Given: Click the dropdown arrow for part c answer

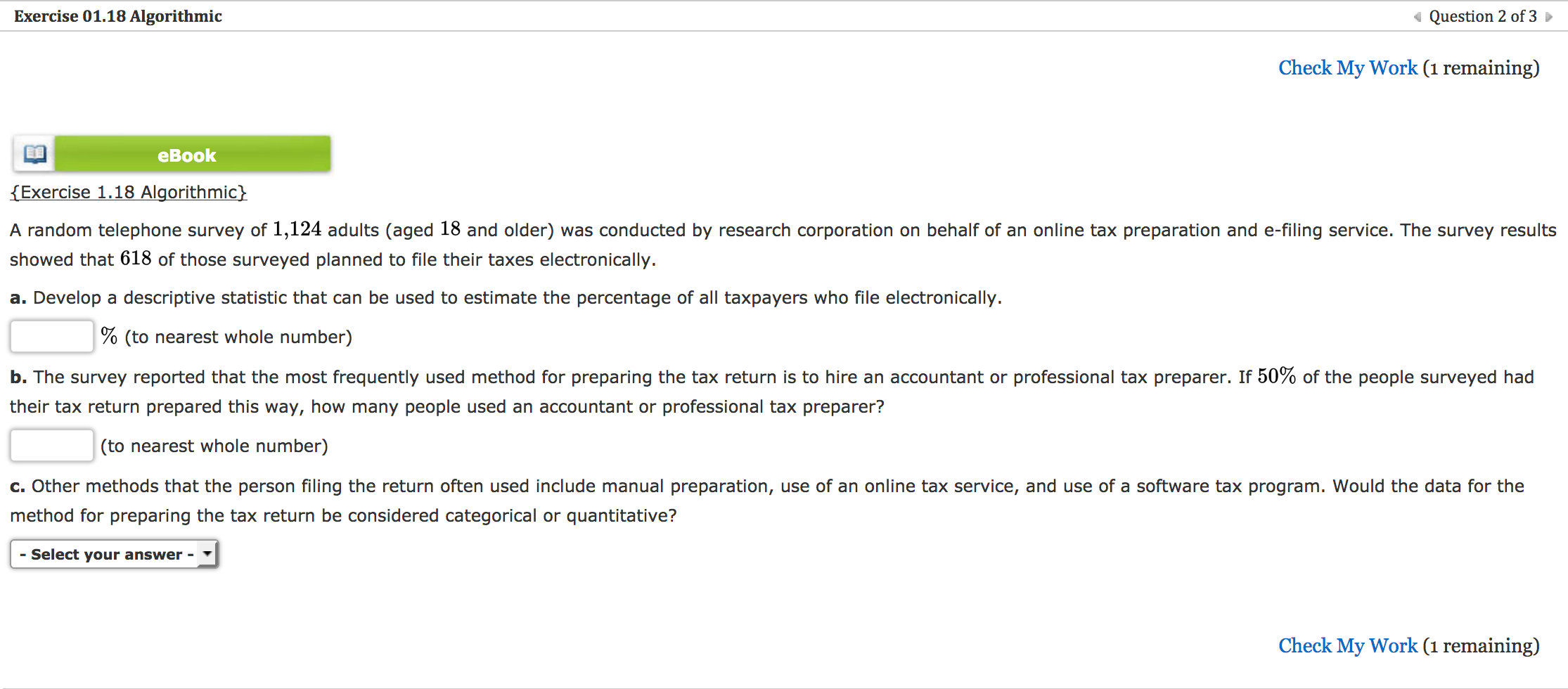Looking at the screenshot, I should pos(206,554).
